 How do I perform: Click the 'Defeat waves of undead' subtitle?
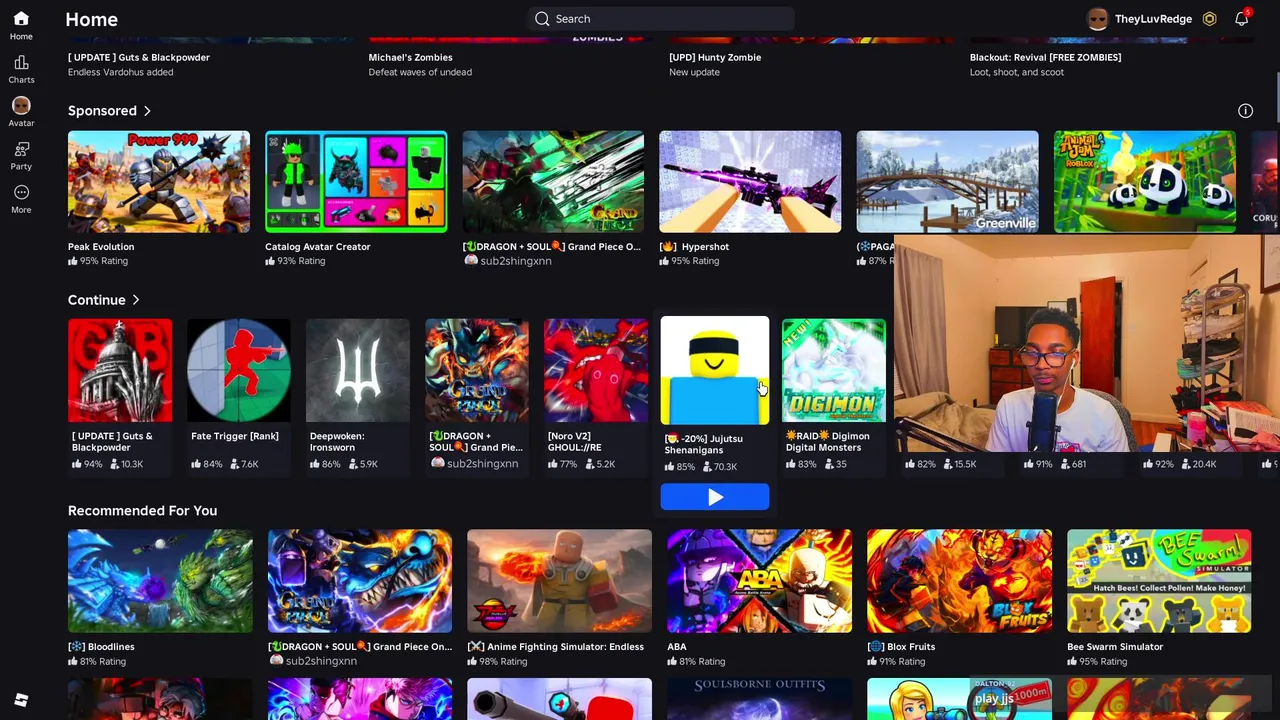pos(420,72)
